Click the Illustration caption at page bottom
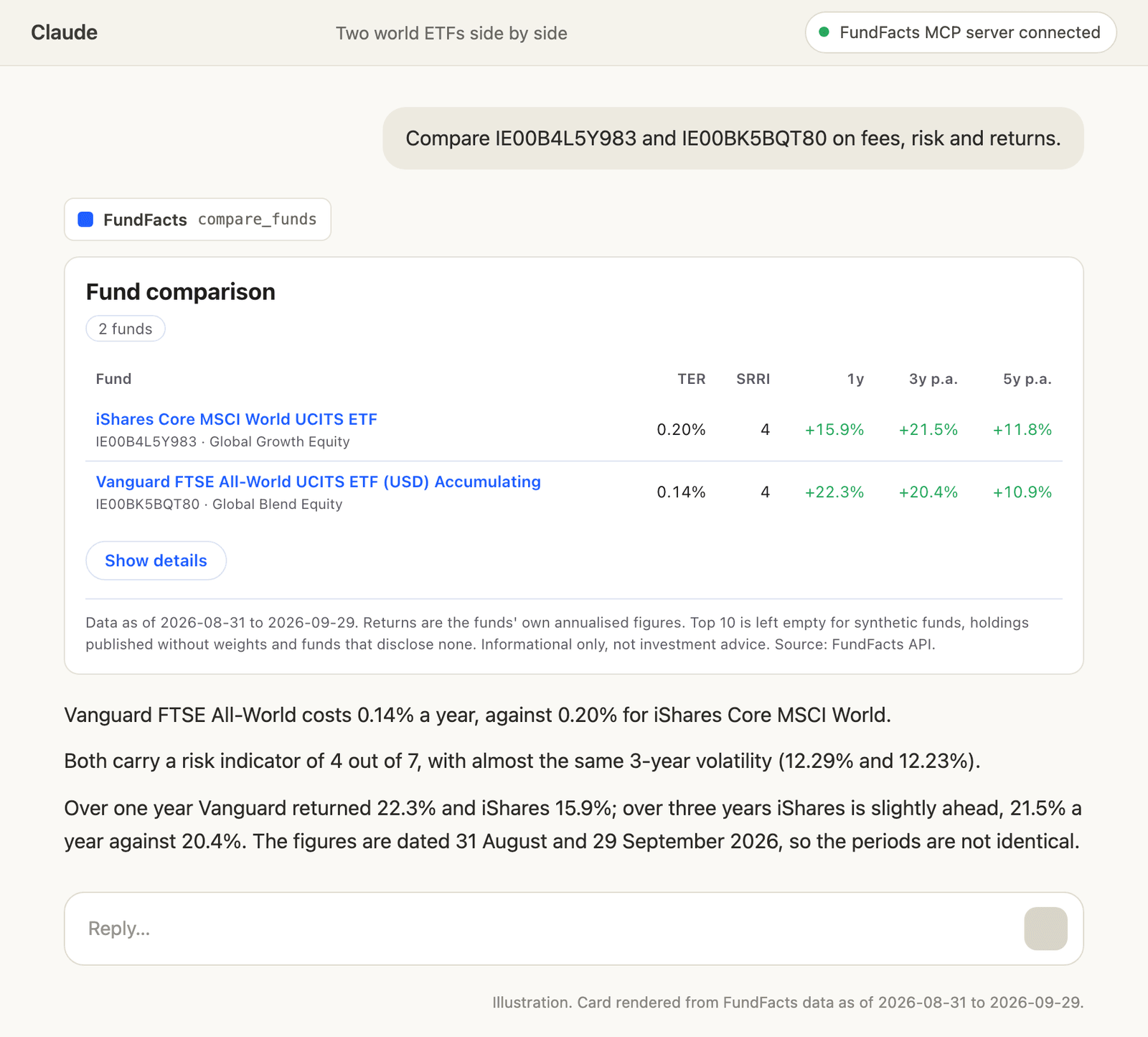 [788, 1003]
